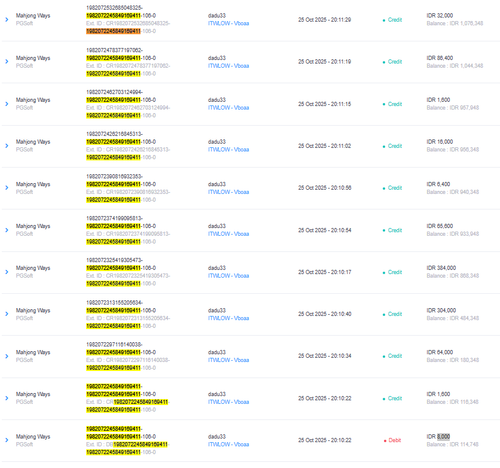Click dadu33 username in IDR 304,000 row
The width and height of the screenshot is (500, 468).
click(x=217, y=310)
